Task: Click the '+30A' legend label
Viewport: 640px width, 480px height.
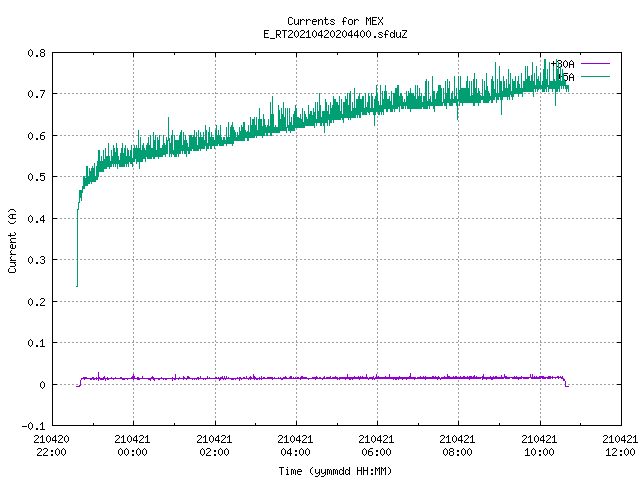Action: (562, 64)
